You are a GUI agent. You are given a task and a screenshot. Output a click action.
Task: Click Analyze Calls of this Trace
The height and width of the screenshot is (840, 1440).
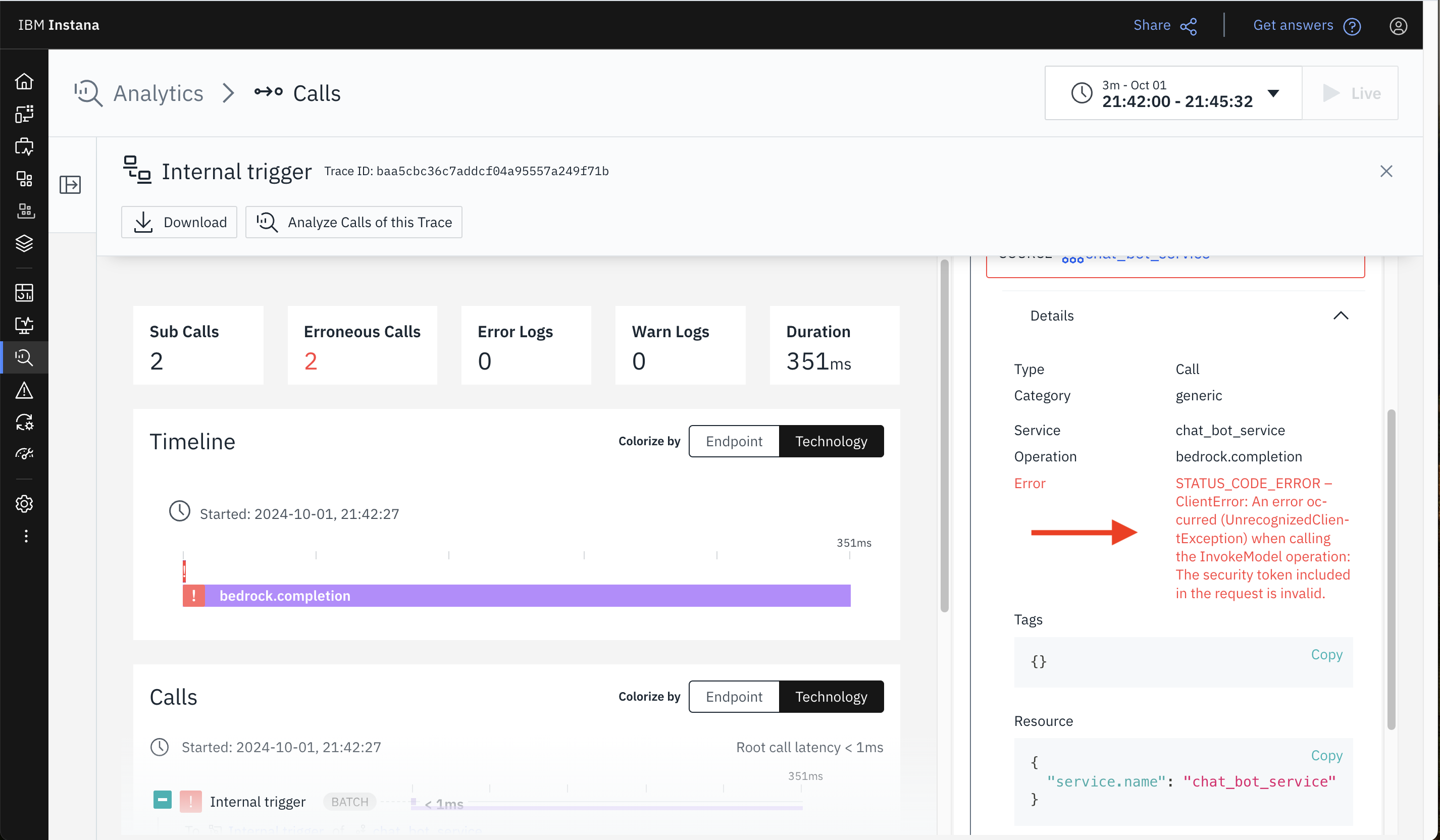click(354, 222)
